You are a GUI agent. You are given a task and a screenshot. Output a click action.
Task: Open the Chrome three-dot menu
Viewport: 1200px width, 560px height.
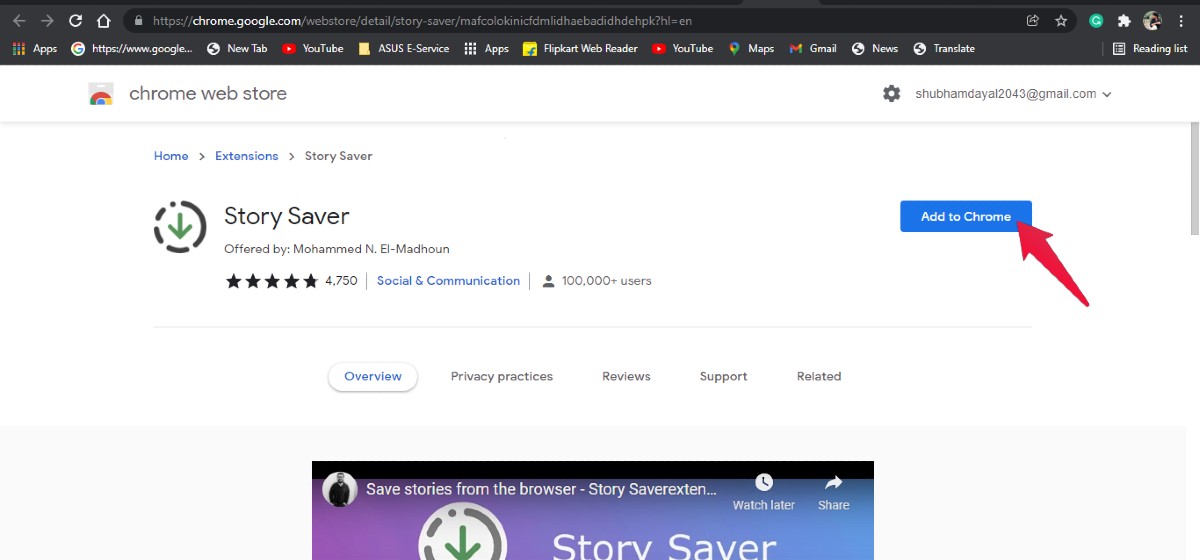pos(1181,20)
